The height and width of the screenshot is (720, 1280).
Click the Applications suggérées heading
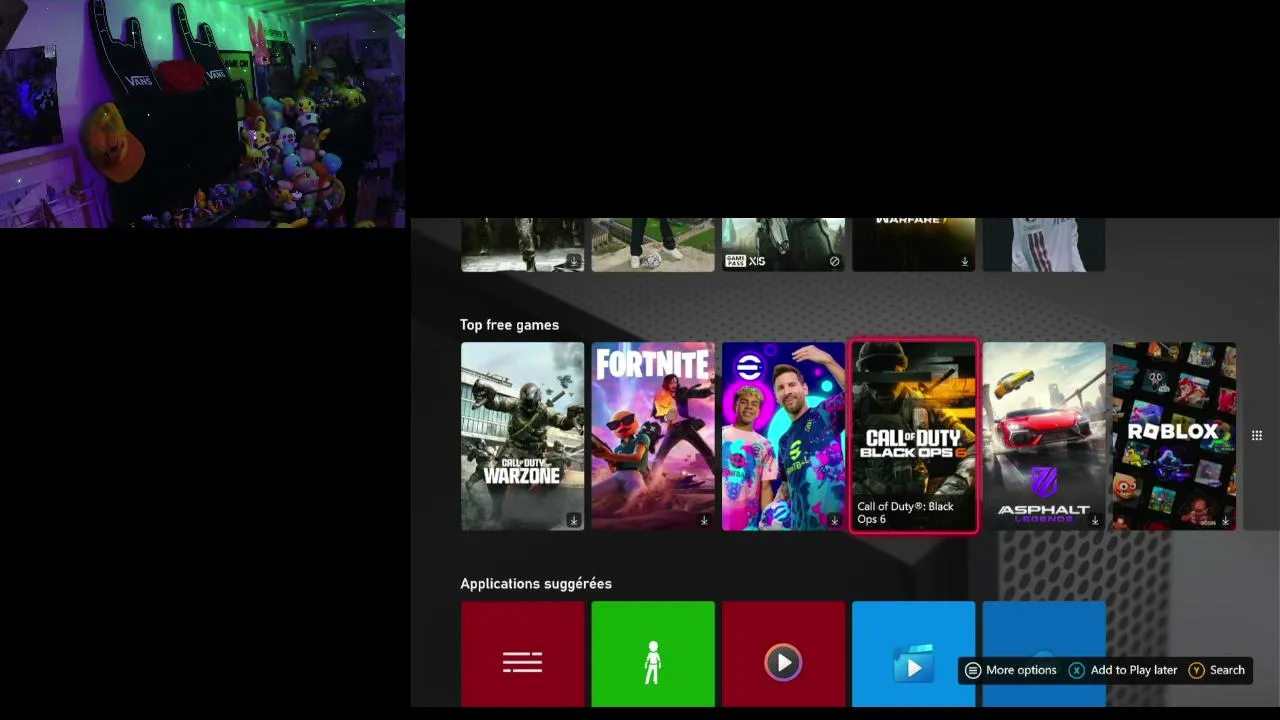(x=536, y=583)
